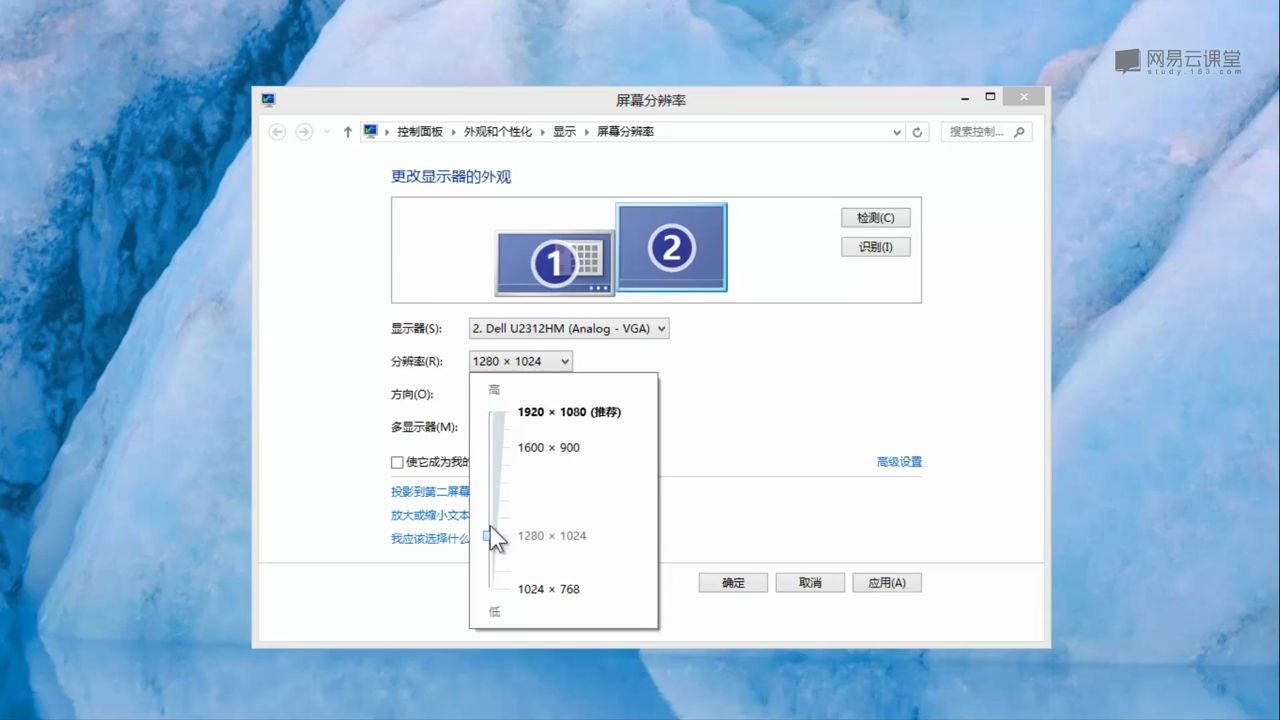Click inside the 搜索控制 search field
This screenshot has width=1280, height=720.
[x=975, y=131]
